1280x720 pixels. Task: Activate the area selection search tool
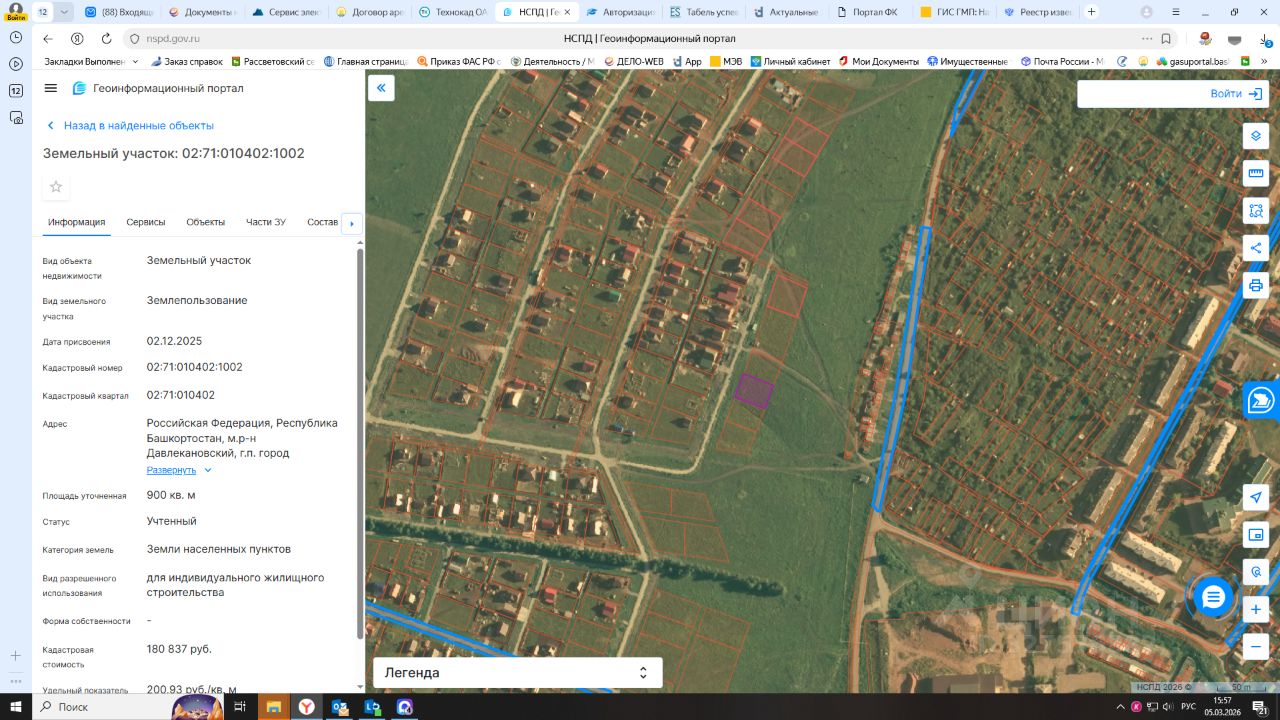coord(1256,210)
